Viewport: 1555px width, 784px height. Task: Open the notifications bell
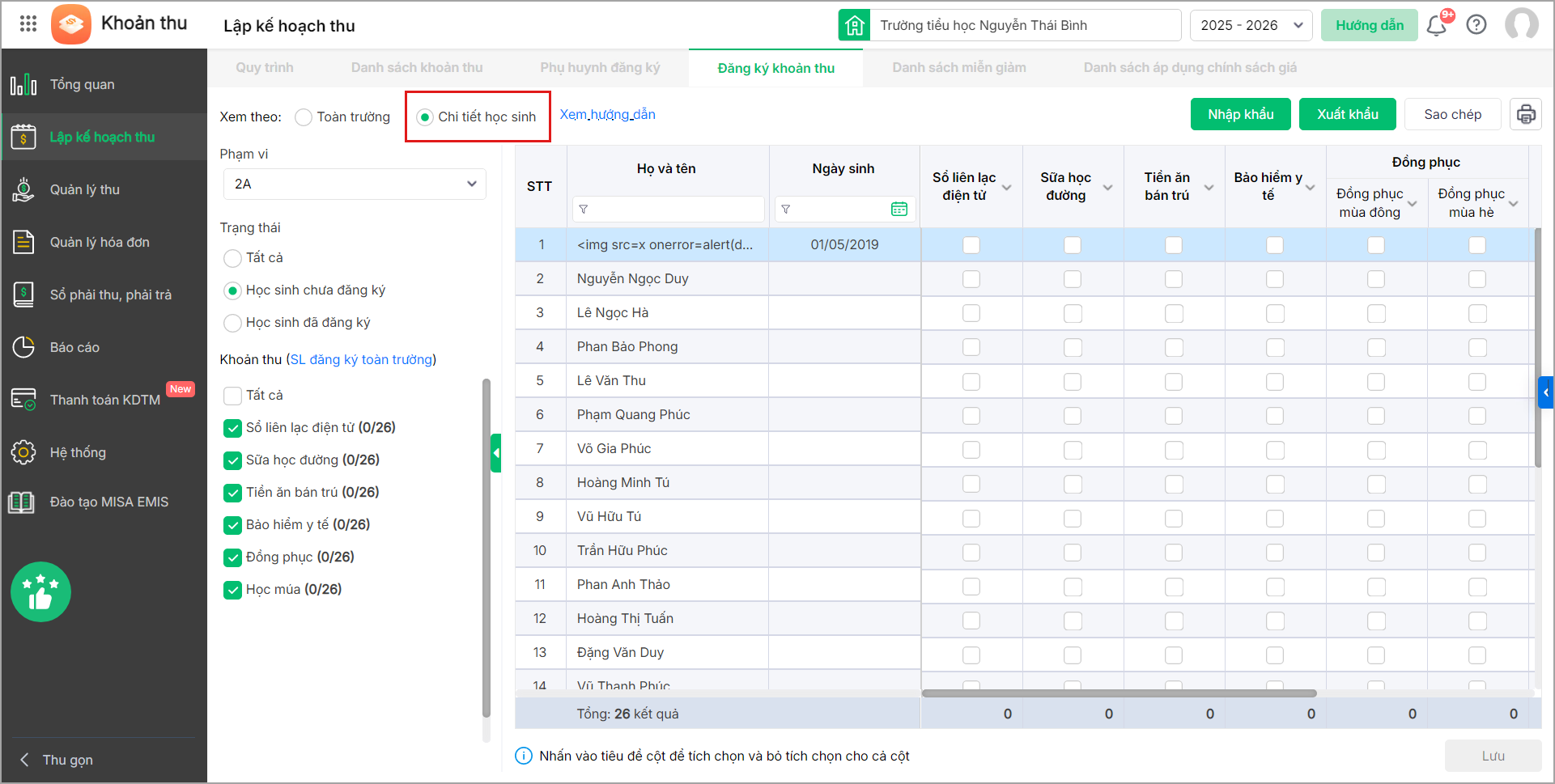coord(1437,25)
